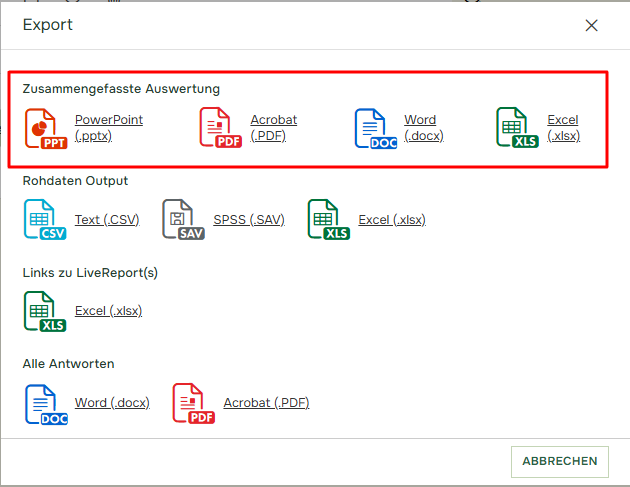Export raw data via Text (.CSV) link
The height and width of the screenshot is (487, 630).
[107, 220]
